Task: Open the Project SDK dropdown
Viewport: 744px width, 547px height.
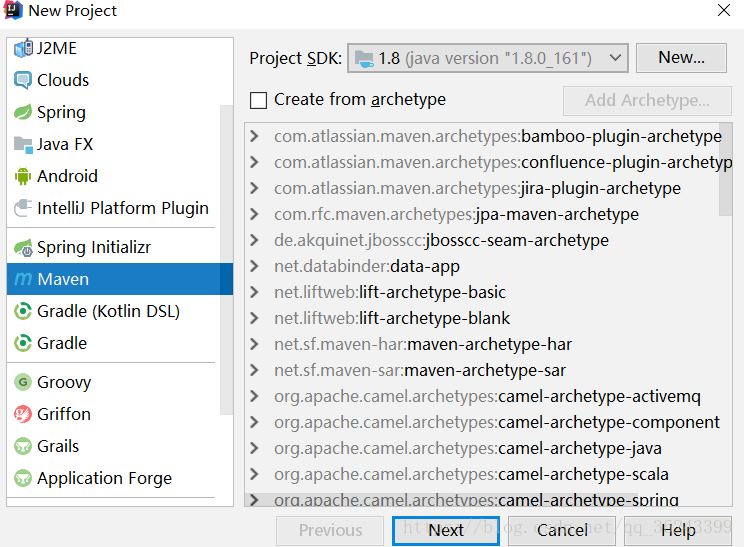Action: 488,58
